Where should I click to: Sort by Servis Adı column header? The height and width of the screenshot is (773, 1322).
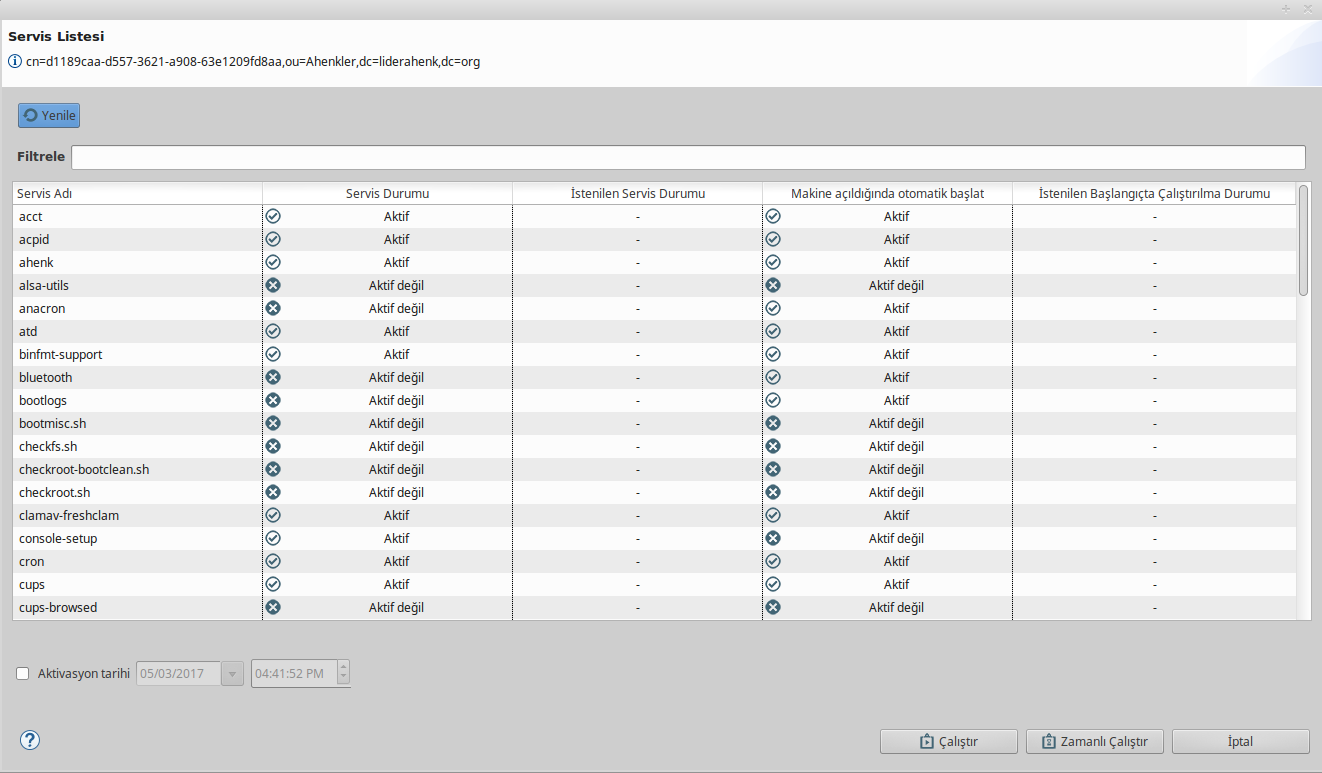tap(138, 193)
